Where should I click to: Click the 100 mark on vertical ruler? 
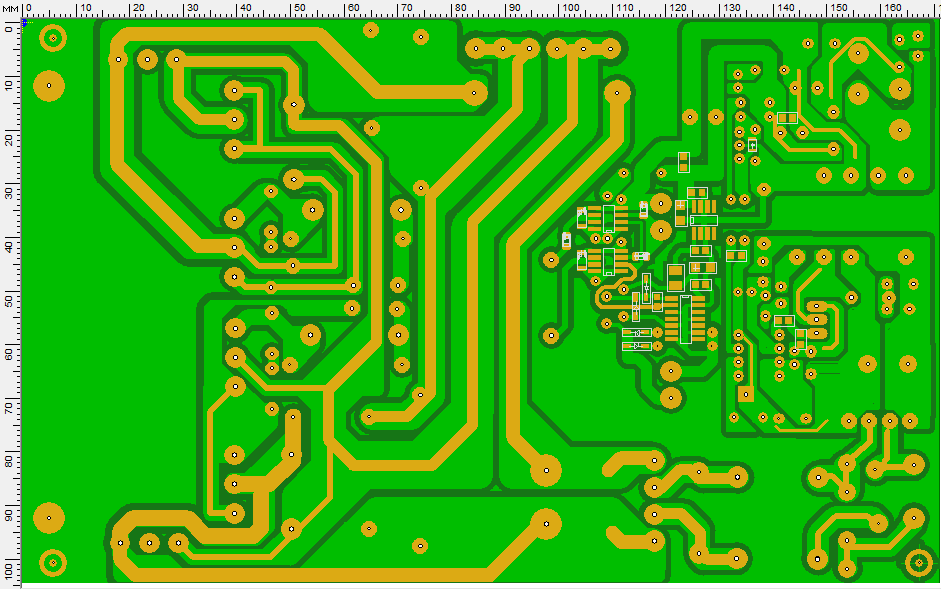[9, 569]
